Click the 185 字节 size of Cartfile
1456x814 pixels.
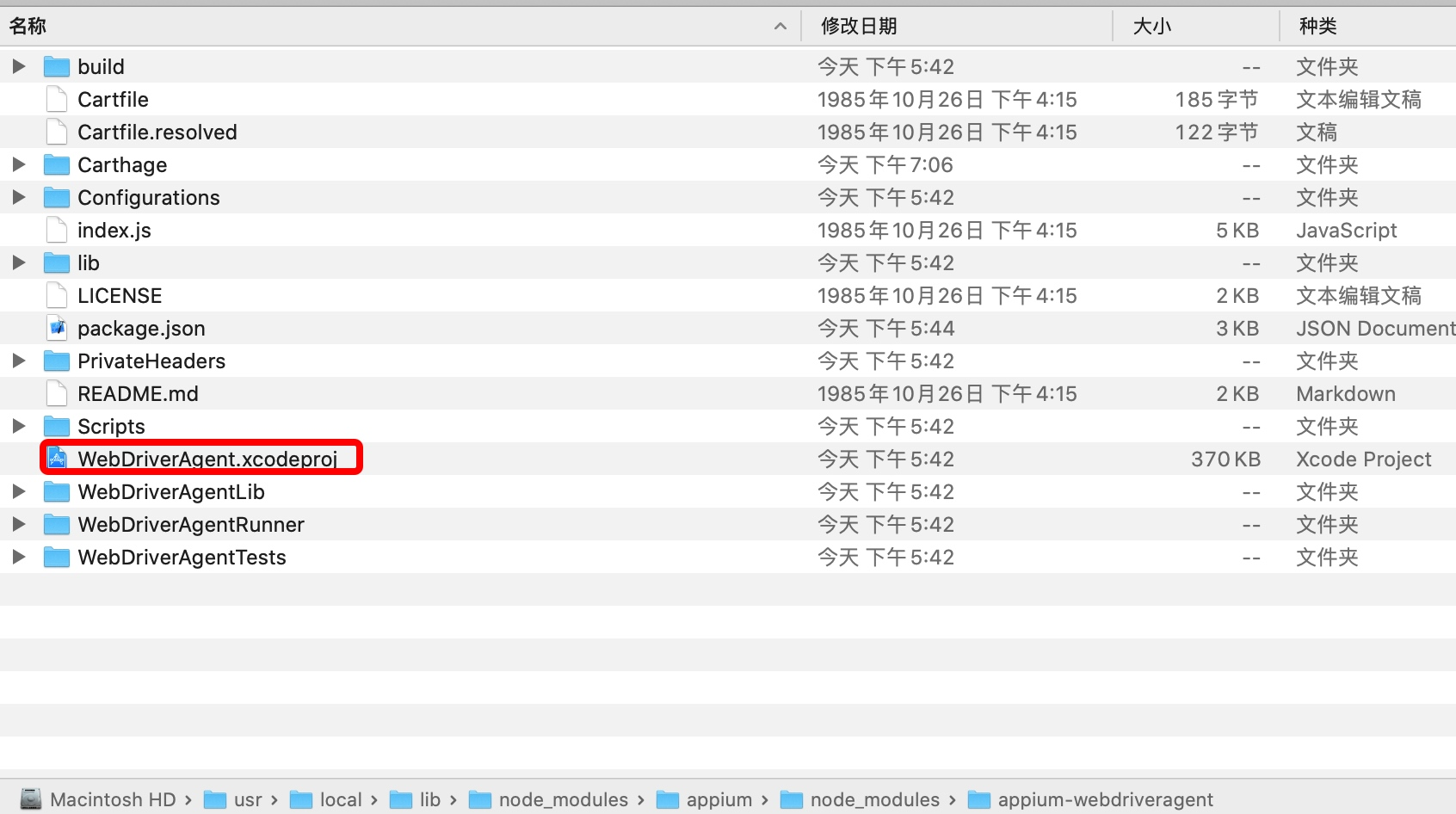pyautogui.click(x=1217, y=99)
